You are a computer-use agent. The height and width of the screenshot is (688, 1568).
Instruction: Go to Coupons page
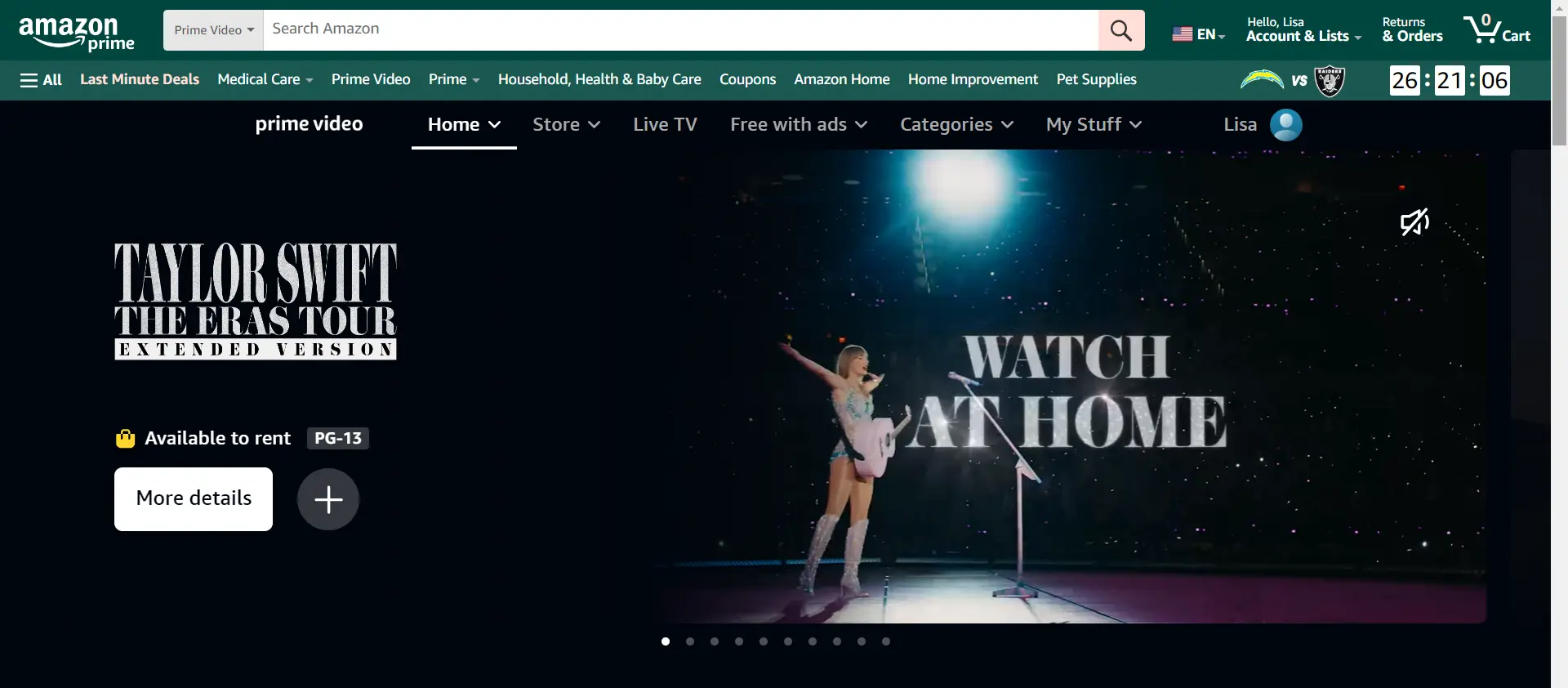[x=747, y=79]
